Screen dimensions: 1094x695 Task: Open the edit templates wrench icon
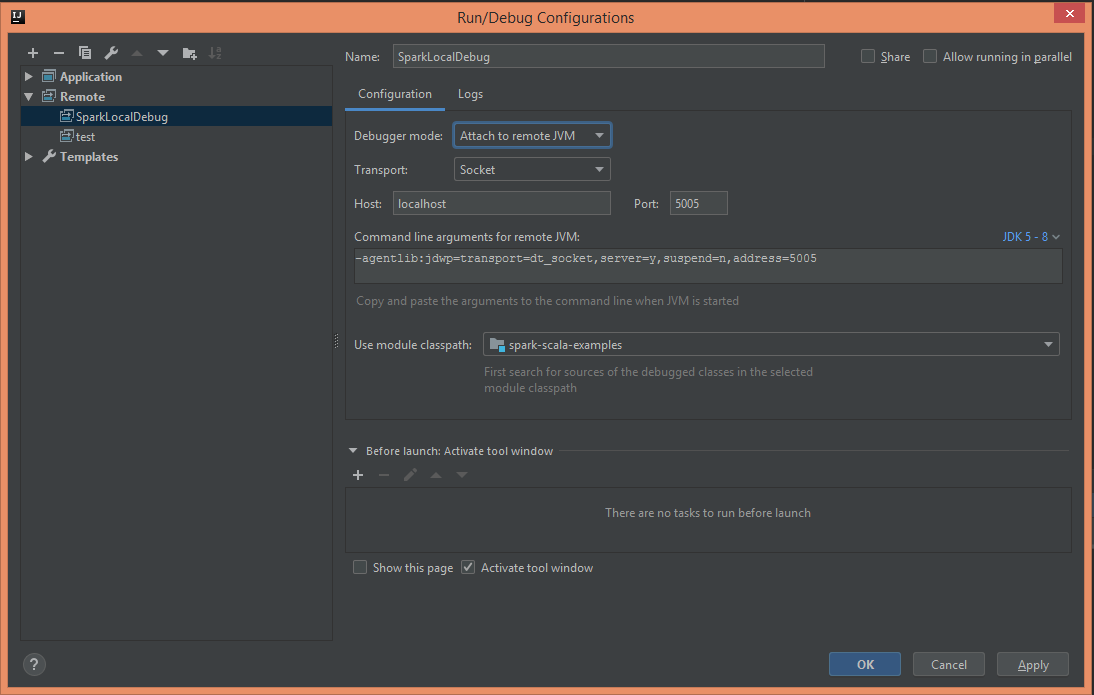[x=111, y=53]
